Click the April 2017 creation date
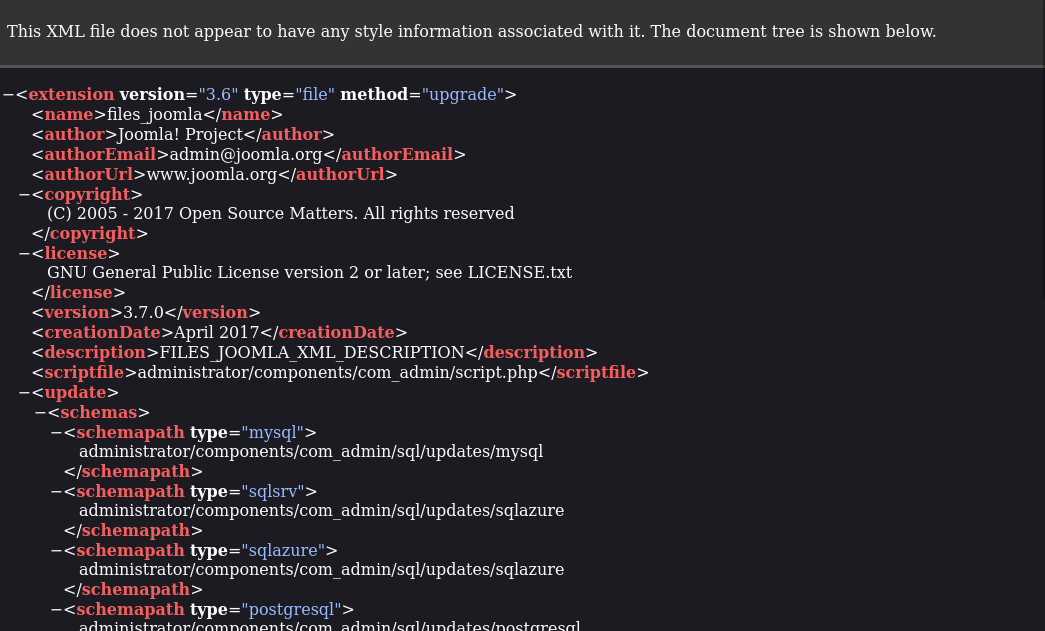This screenshot has width=1045, height=631. 217,332
